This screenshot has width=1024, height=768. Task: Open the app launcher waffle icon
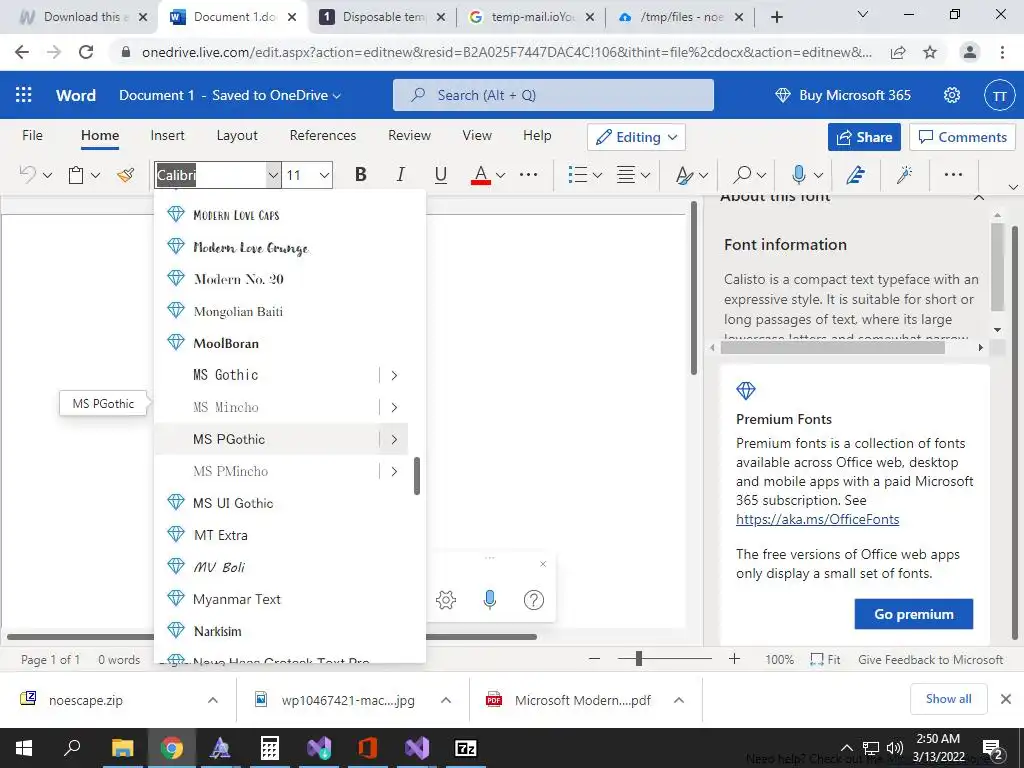(24, 95)
